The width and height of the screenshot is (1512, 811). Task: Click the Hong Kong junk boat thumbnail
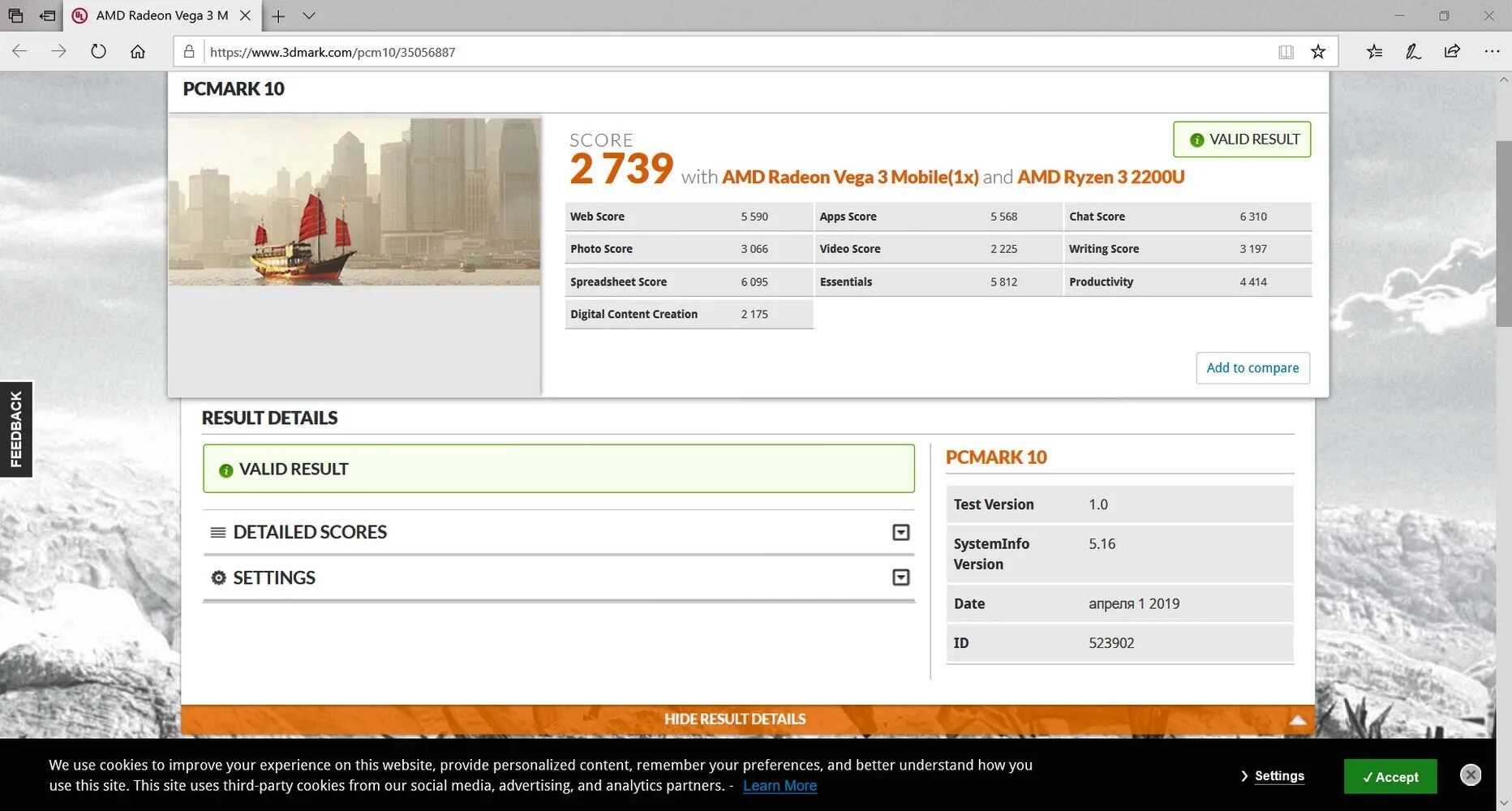pos(354,202)
